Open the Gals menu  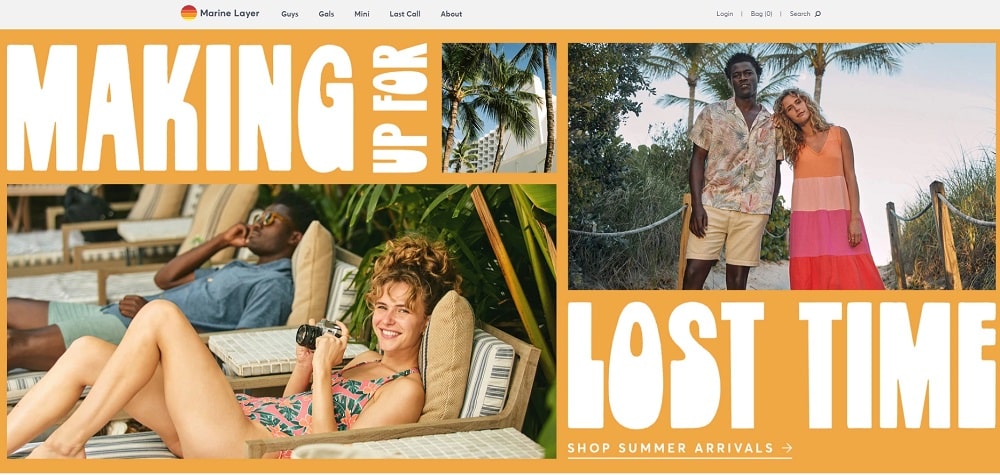[327, 14]
